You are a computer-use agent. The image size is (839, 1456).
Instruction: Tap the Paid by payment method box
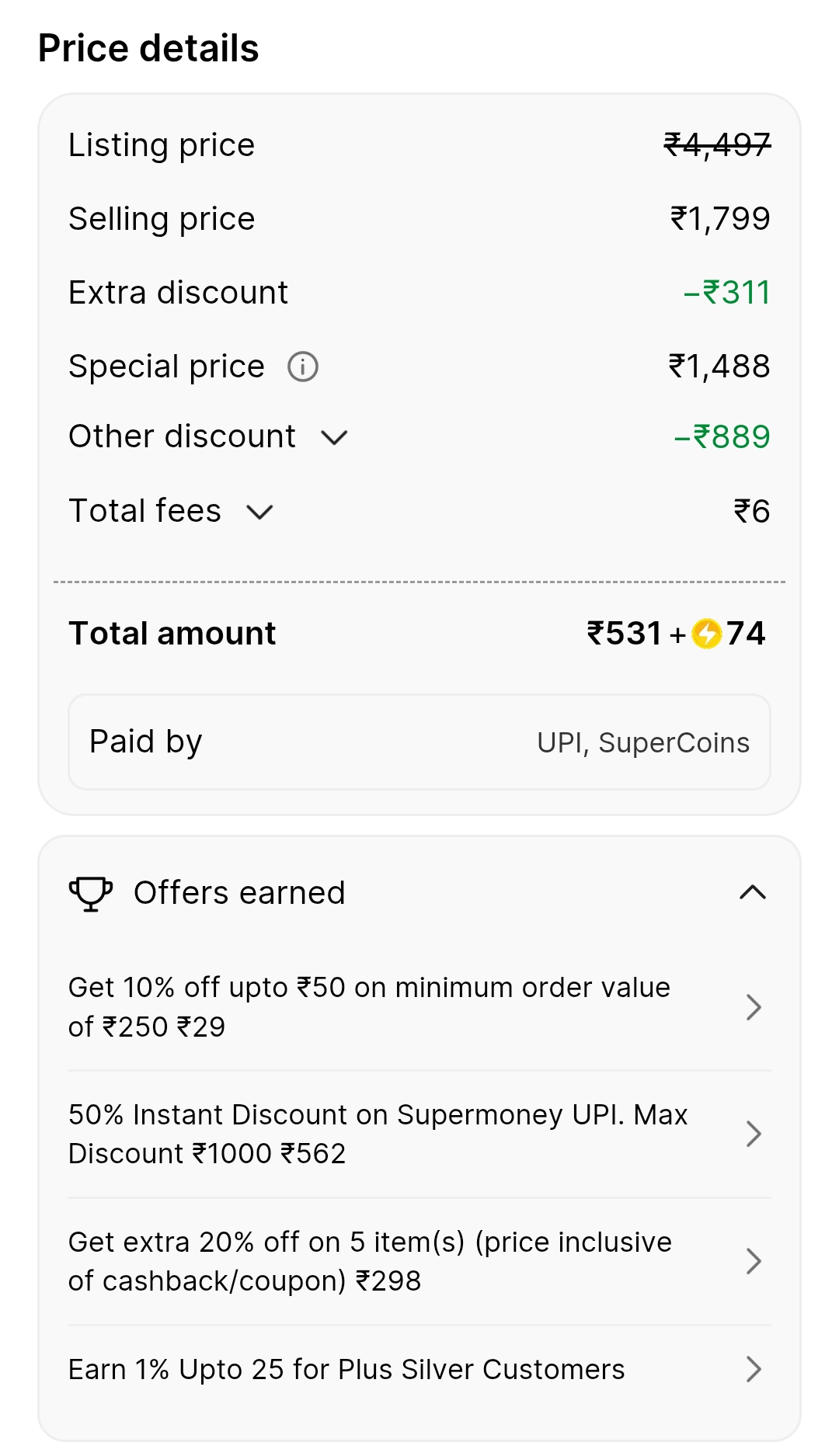click(419, 742)
